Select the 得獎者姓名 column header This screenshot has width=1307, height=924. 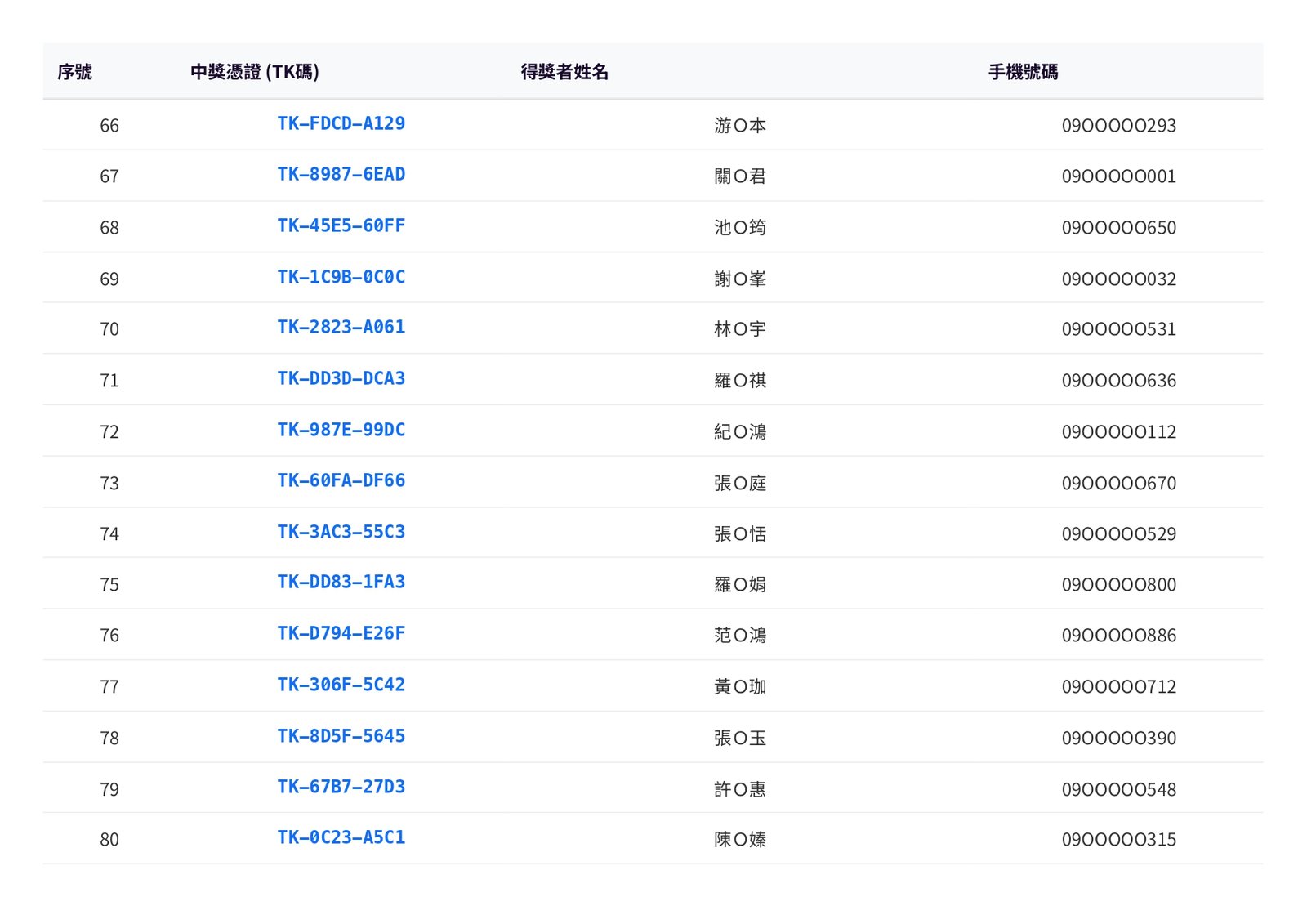tap(564, 72)
